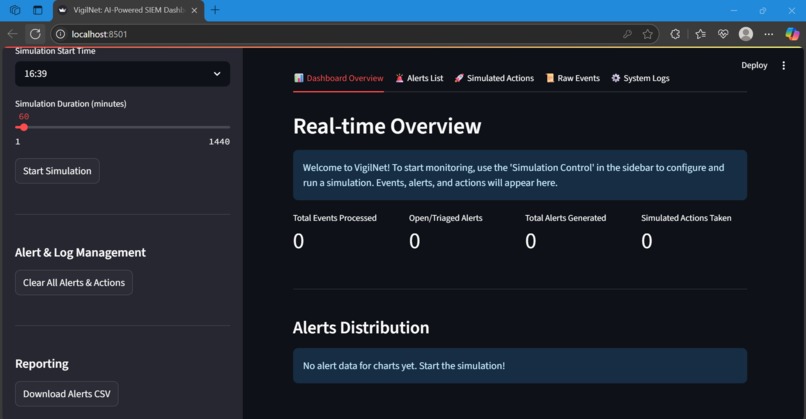Click the Deploy button
The image size is (806, 419).
tap(754, 65)
